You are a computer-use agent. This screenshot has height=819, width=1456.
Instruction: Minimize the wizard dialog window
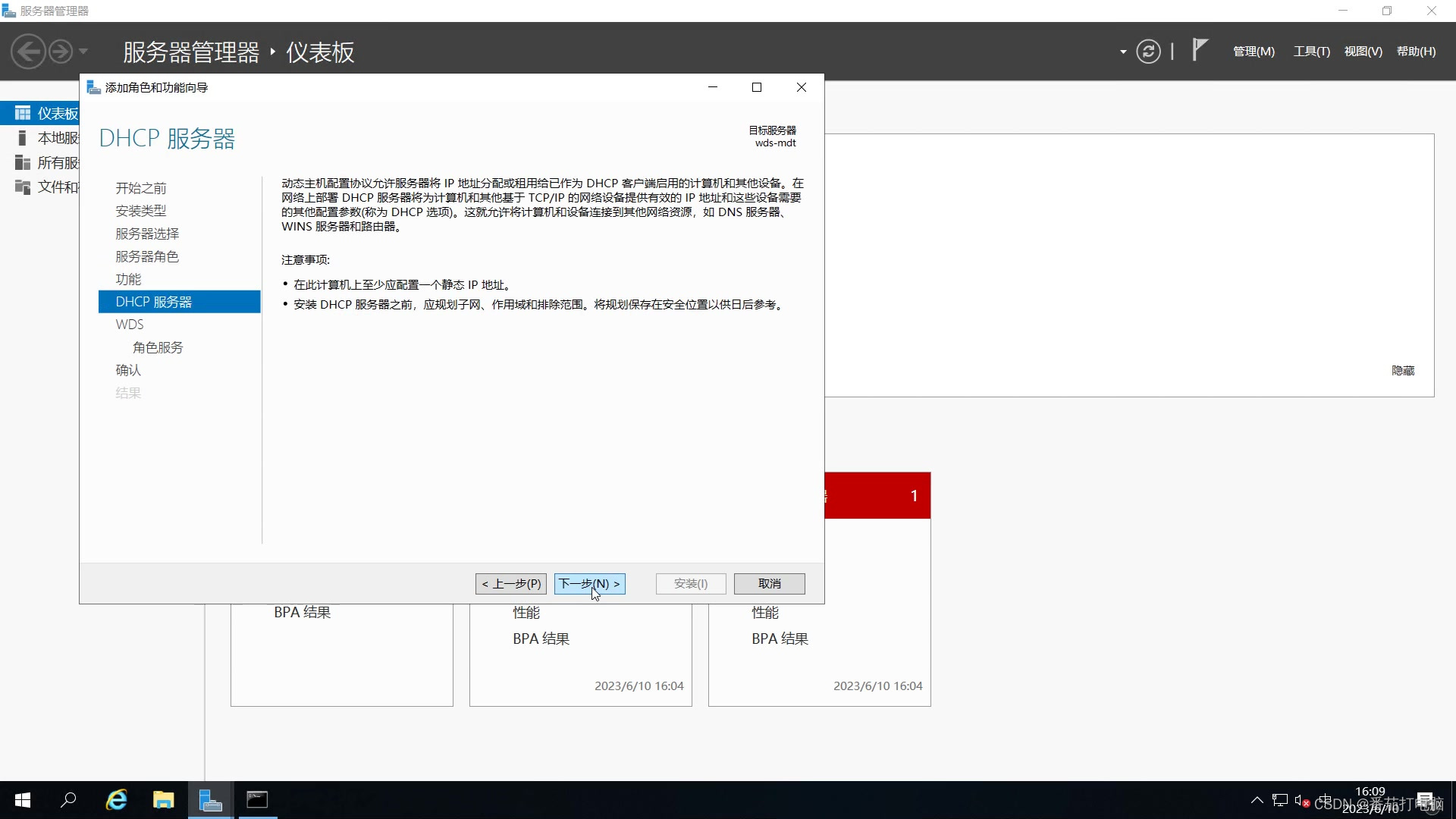713,87
